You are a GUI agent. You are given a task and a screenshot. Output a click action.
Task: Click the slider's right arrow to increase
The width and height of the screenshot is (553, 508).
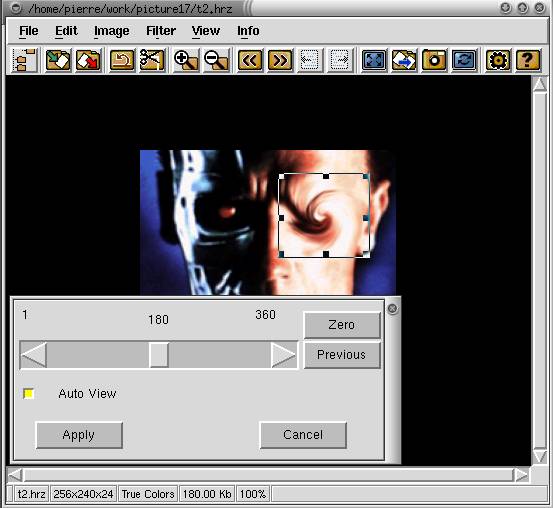click(x=284, y=355)
